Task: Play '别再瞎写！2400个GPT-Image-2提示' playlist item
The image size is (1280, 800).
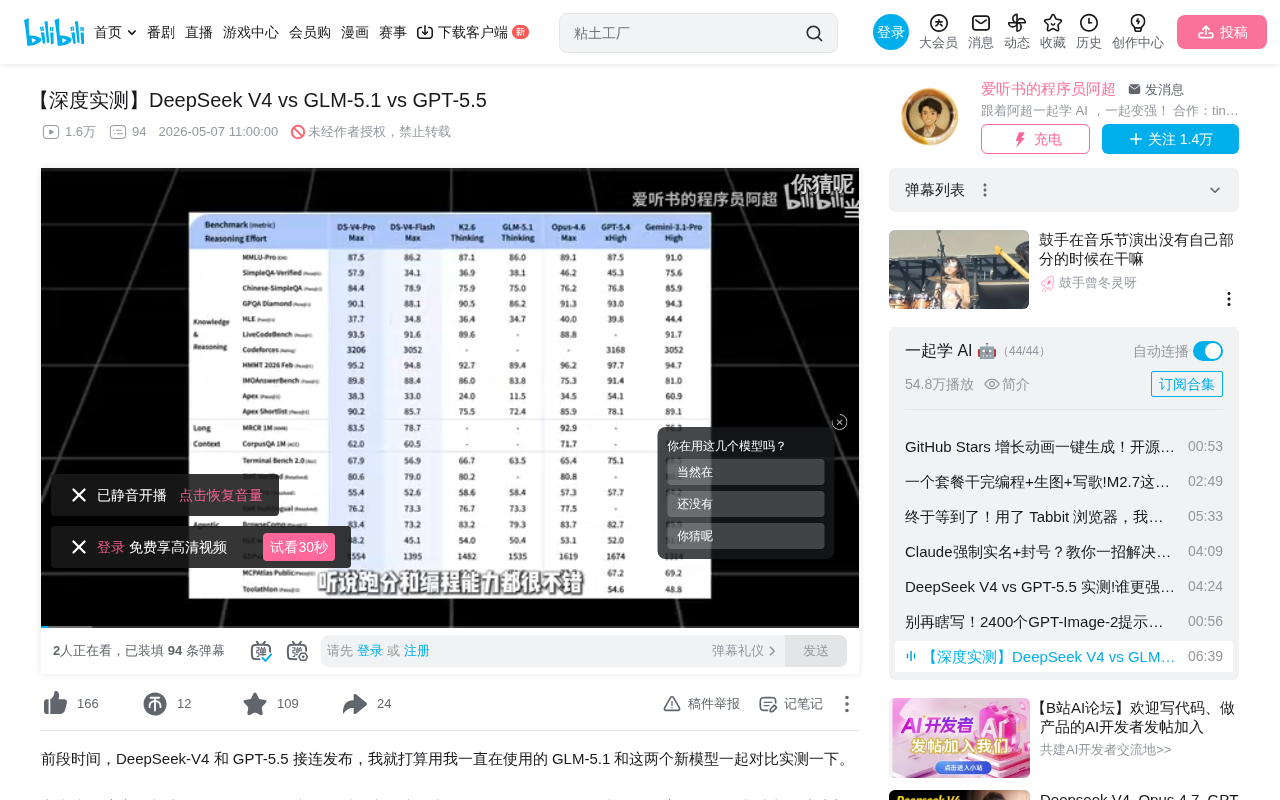Action: coord(1064,621)
